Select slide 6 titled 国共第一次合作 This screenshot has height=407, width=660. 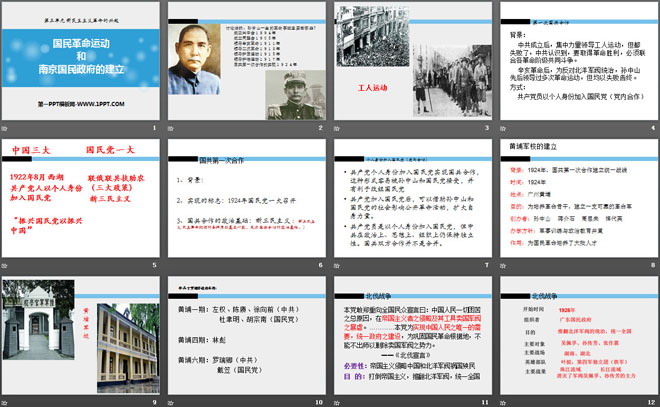point(246,197)
